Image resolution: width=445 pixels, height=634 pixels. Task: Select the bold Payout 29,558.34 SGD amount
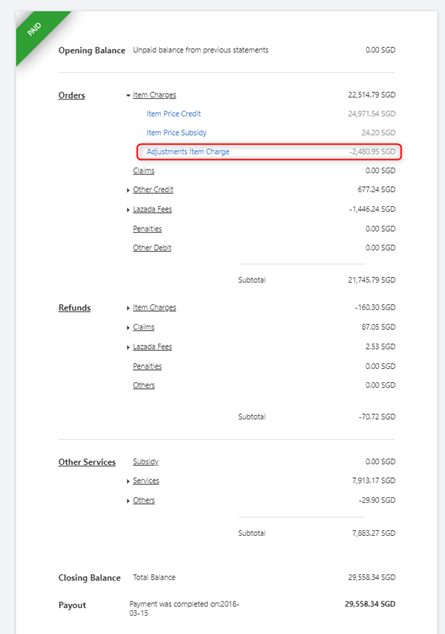pyautogui.click(x=370, y=604)
